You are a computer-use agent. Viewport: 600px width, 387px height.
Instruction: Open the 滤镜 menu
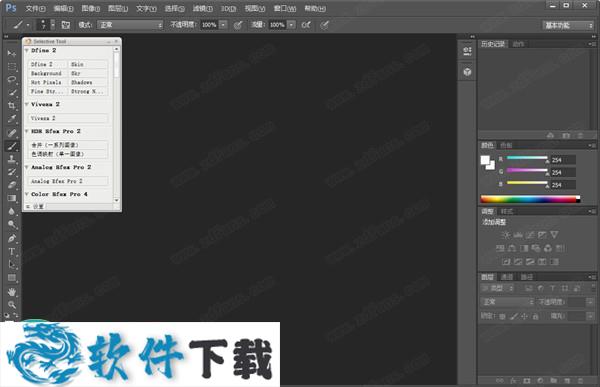point(202,8)
